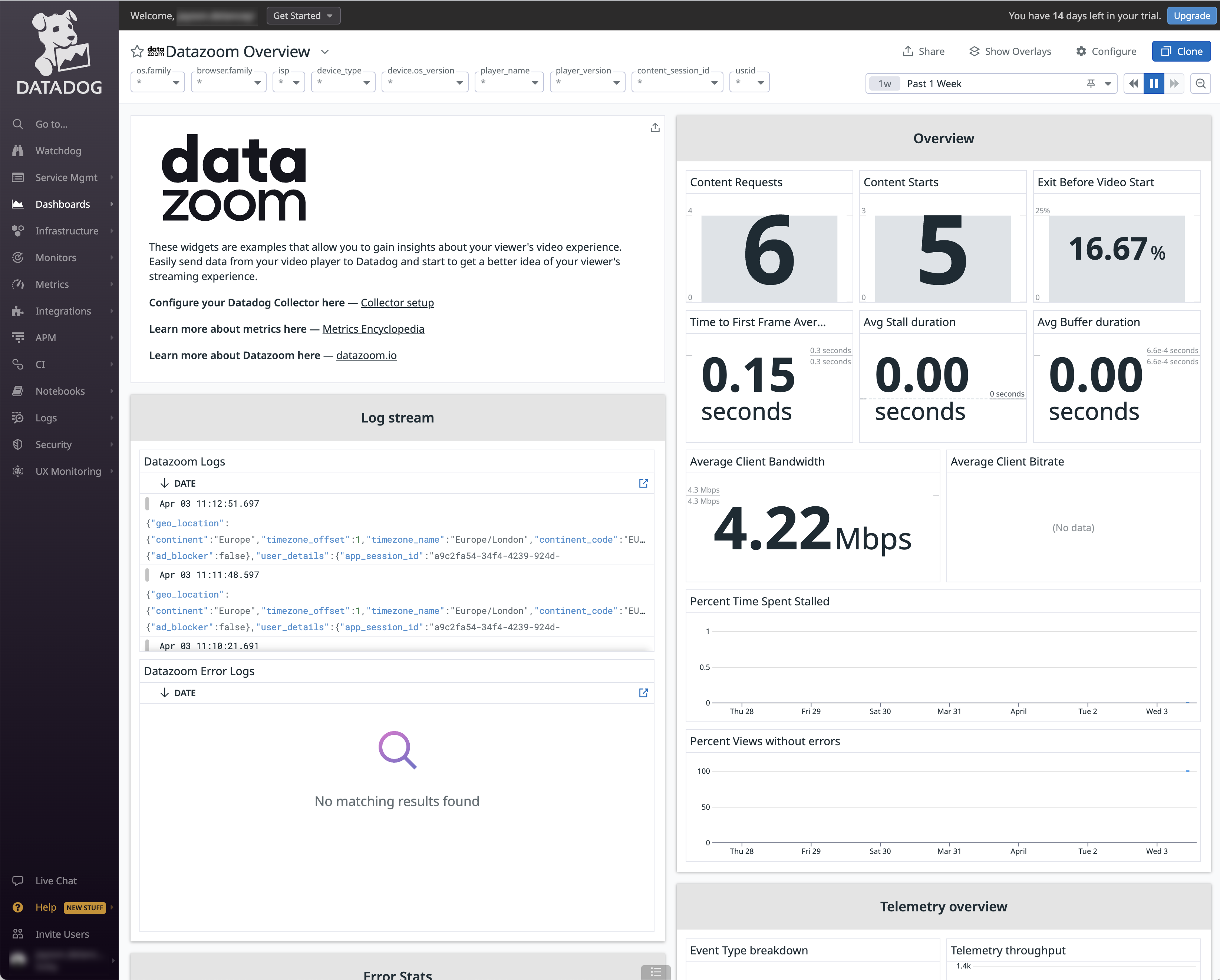Screen dimensions: 1220x980
Task: Open Configure gear settings
Action: (x=1106, y=52)
